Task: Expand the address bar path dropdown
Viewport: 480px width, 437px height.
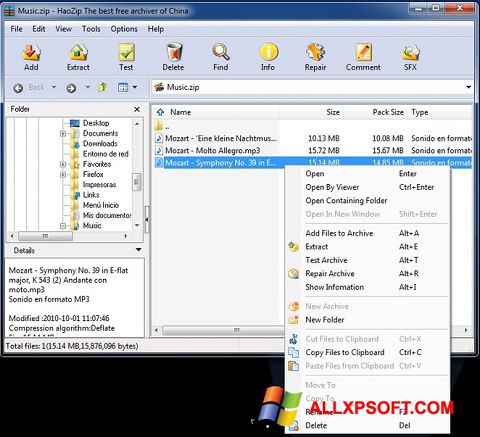Action: 468,87
